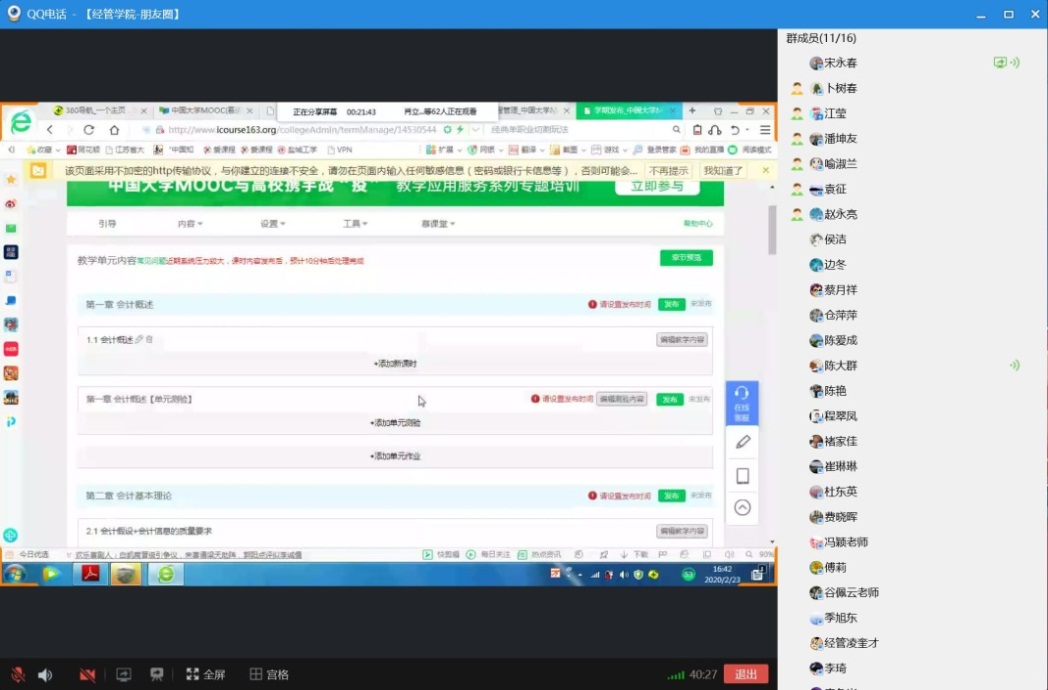Open the 慕课堂 menu
Viewport: 1048px width, 690px height.
pyautogui.click(x=437, y=224)
